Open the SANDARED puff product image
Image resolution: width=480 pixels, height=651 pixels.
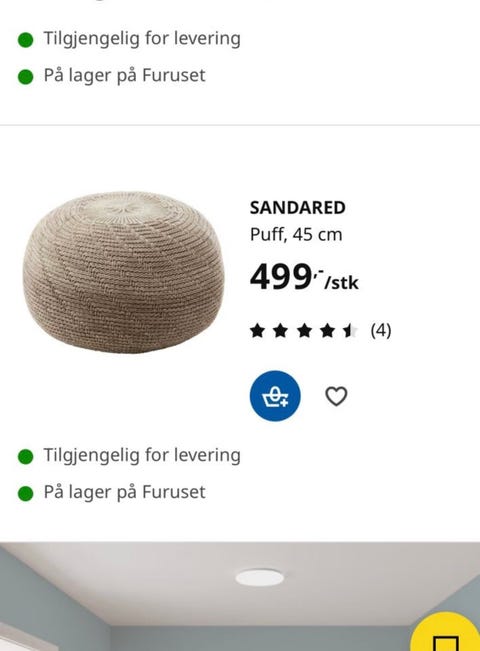(124, 272)
